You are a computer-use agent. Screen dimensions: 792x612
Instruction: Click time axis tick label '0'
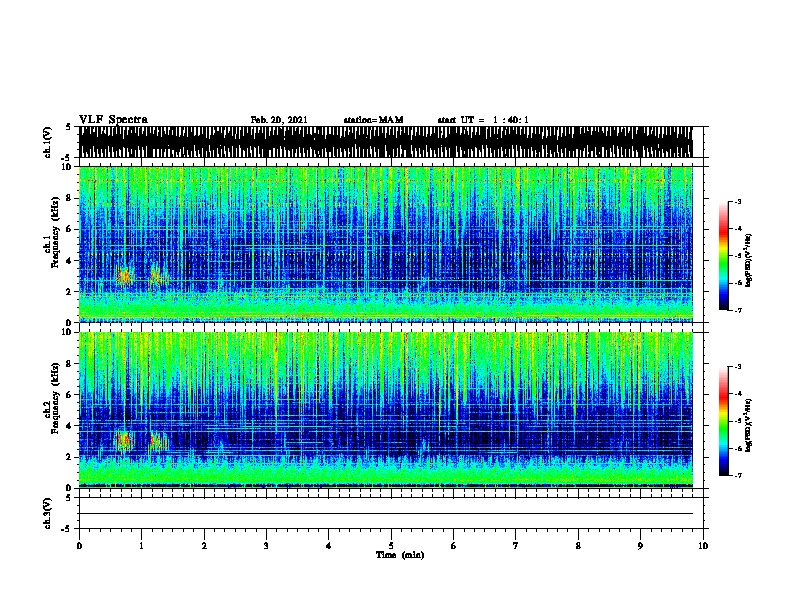click(79, 545)
